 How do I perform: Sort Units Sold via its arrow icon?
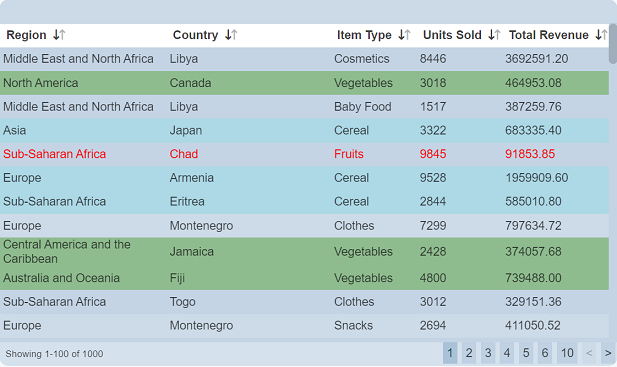[x=494, y=35]
